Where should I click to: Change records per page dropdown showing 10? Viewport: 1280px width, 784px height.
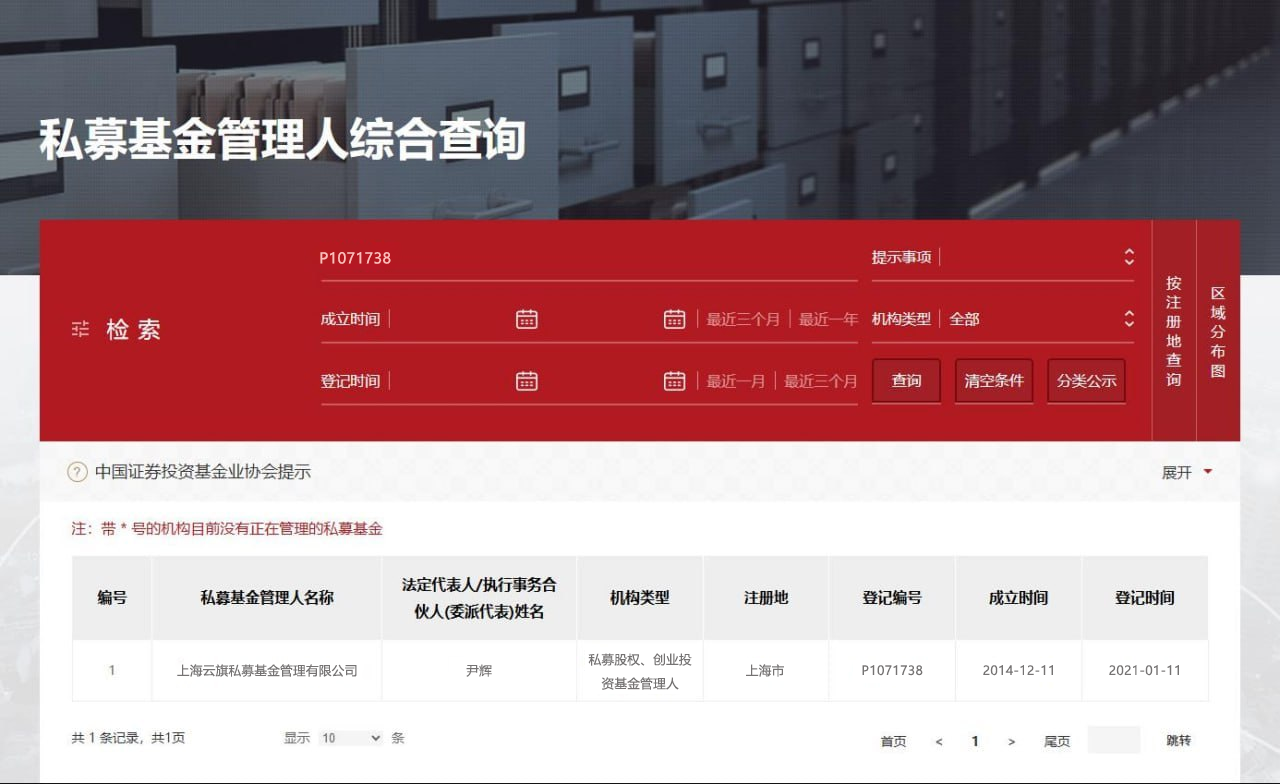(x=351, y=738)
